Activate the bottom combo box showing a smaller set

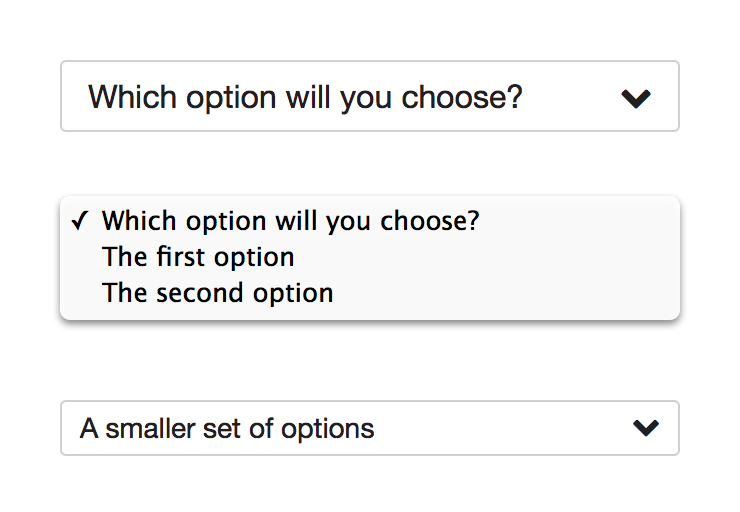tap(369, 428)
